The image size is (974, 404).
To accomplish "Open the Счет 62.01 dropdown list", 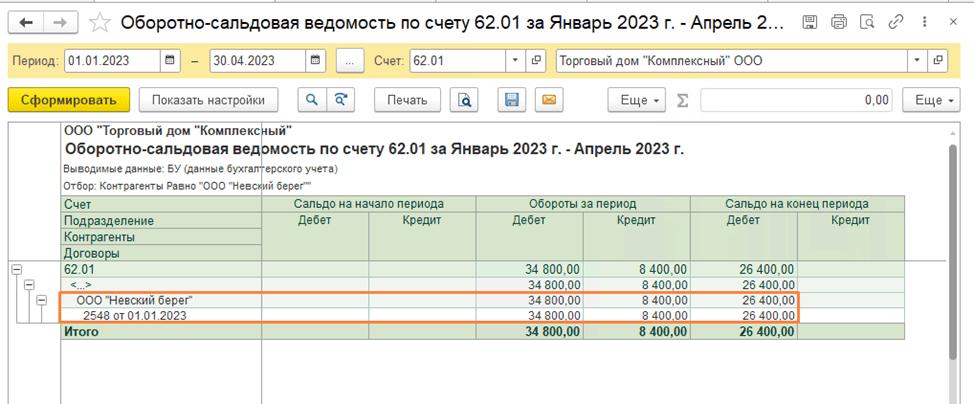I will (x=516, y=61).
